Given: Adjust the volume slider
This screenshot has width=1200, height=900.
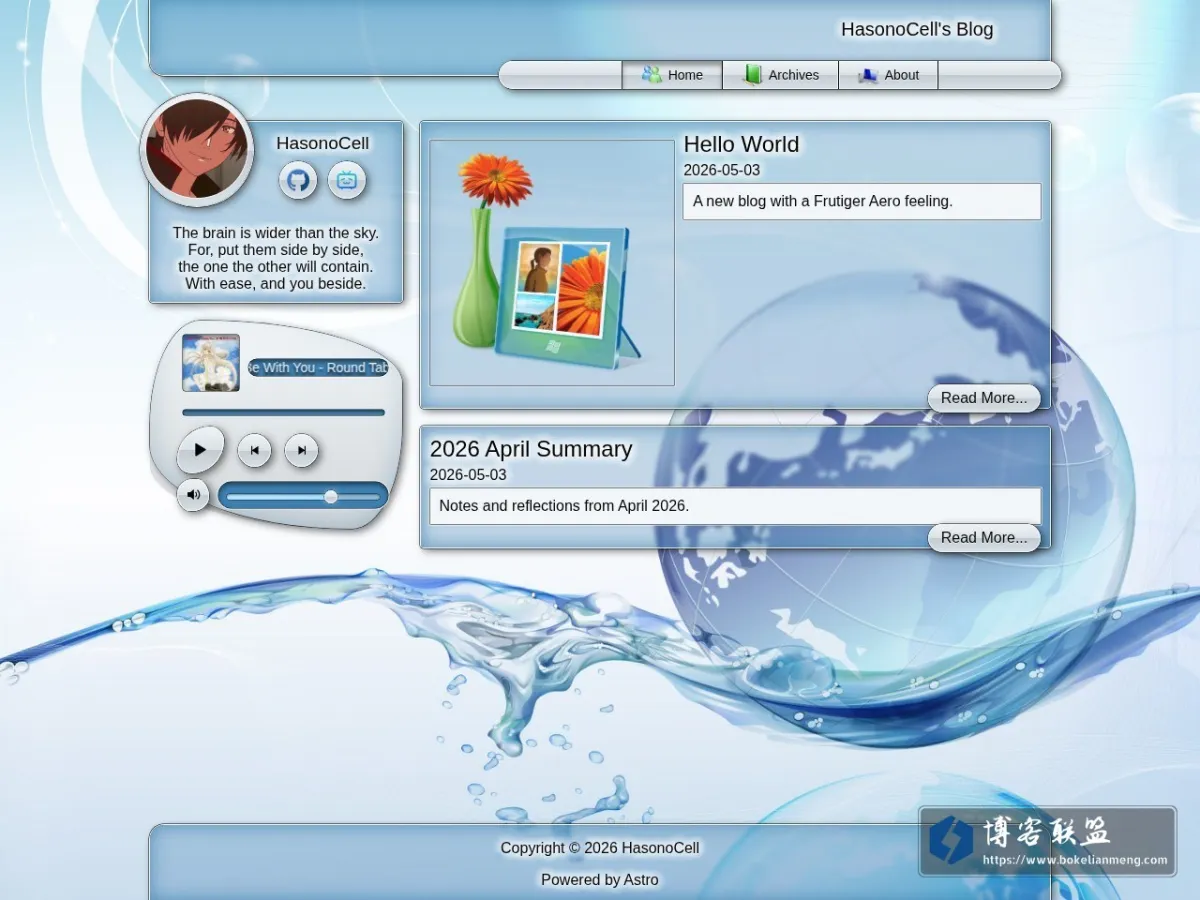Looking at the screenshot, I should click(303, 496).
